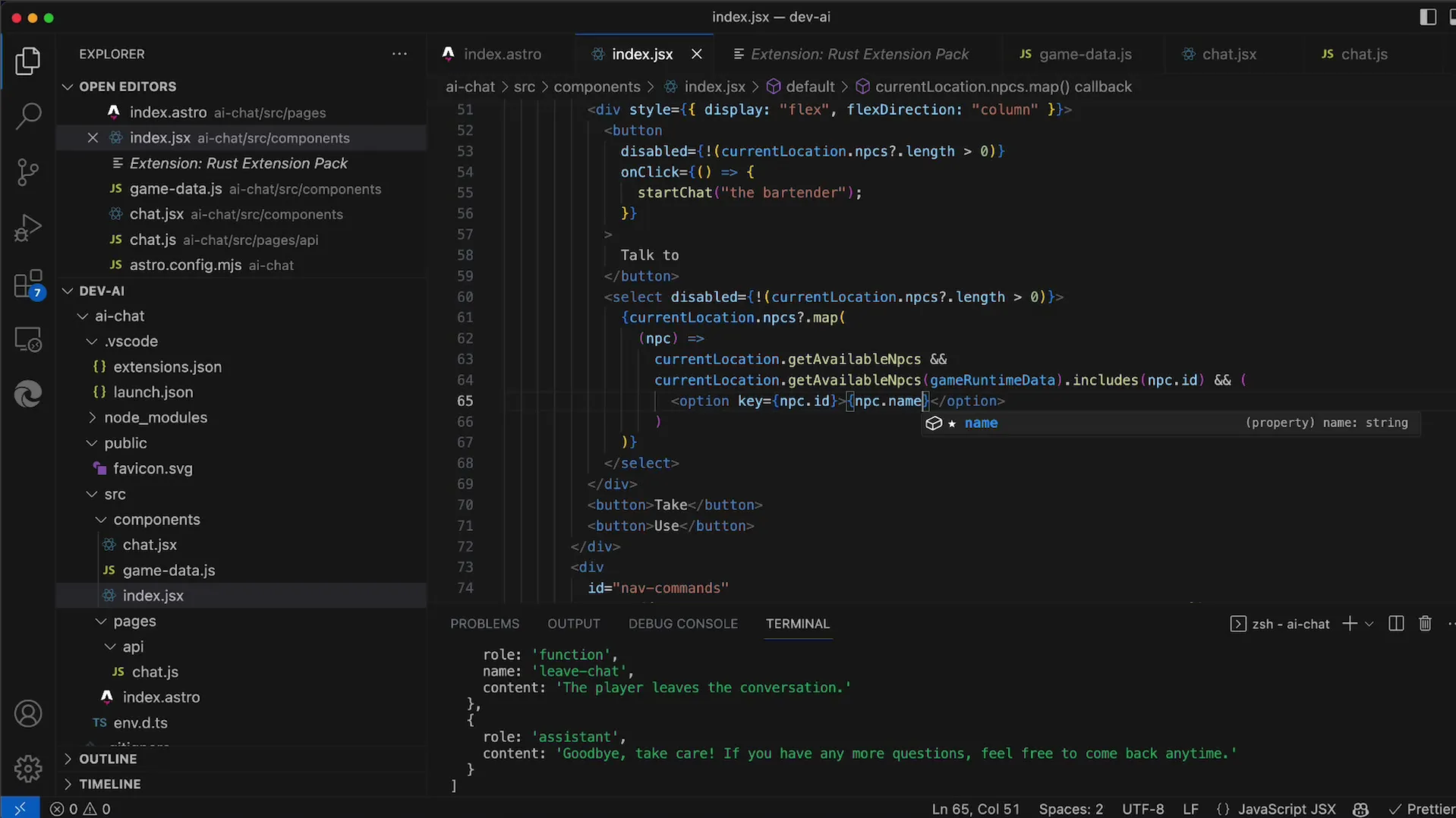Select the Terminal panel tab
The image size is (1456, 818).
click(797, 624)
